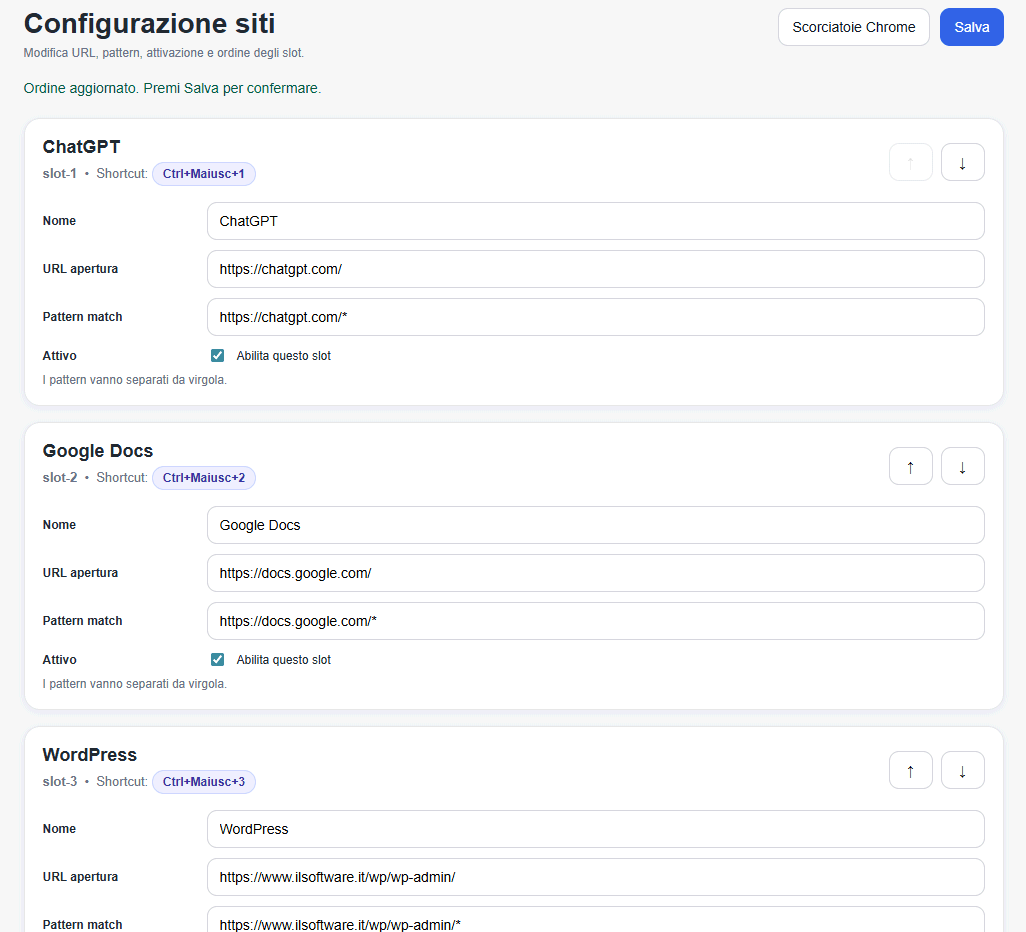Edit ChatGPT Pattern match field
This screenshot has width=1026, height=932.
tap(595, 317)
